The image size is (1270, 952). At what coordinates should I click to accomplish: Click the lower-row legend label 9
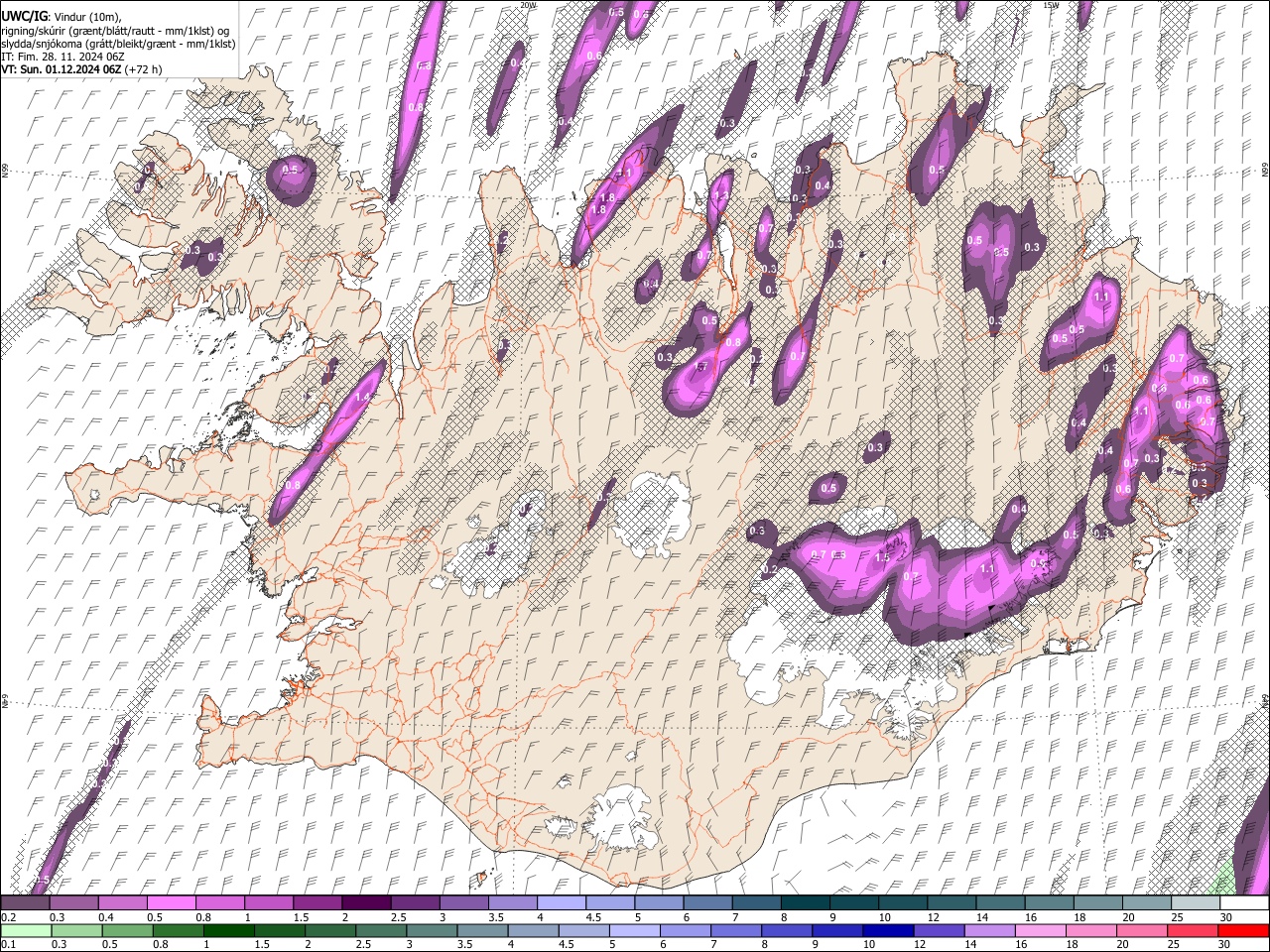pyautogui.click(x=815, y=944)
